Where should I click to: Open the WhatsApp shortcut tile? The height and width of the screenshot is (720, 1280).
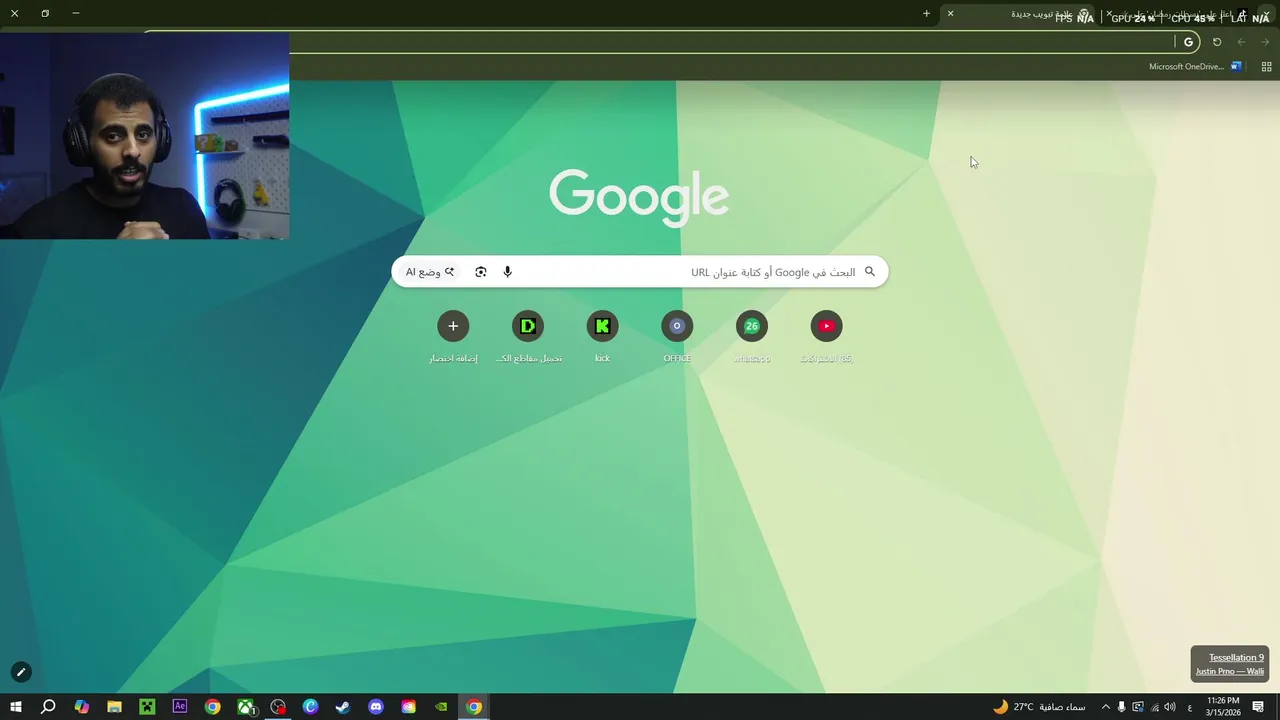(x=752, y=326)
